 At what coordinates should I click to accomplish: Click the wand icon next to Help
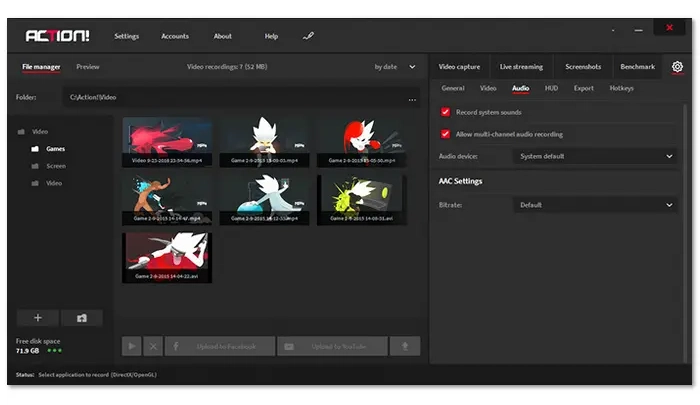click(308, 36)
